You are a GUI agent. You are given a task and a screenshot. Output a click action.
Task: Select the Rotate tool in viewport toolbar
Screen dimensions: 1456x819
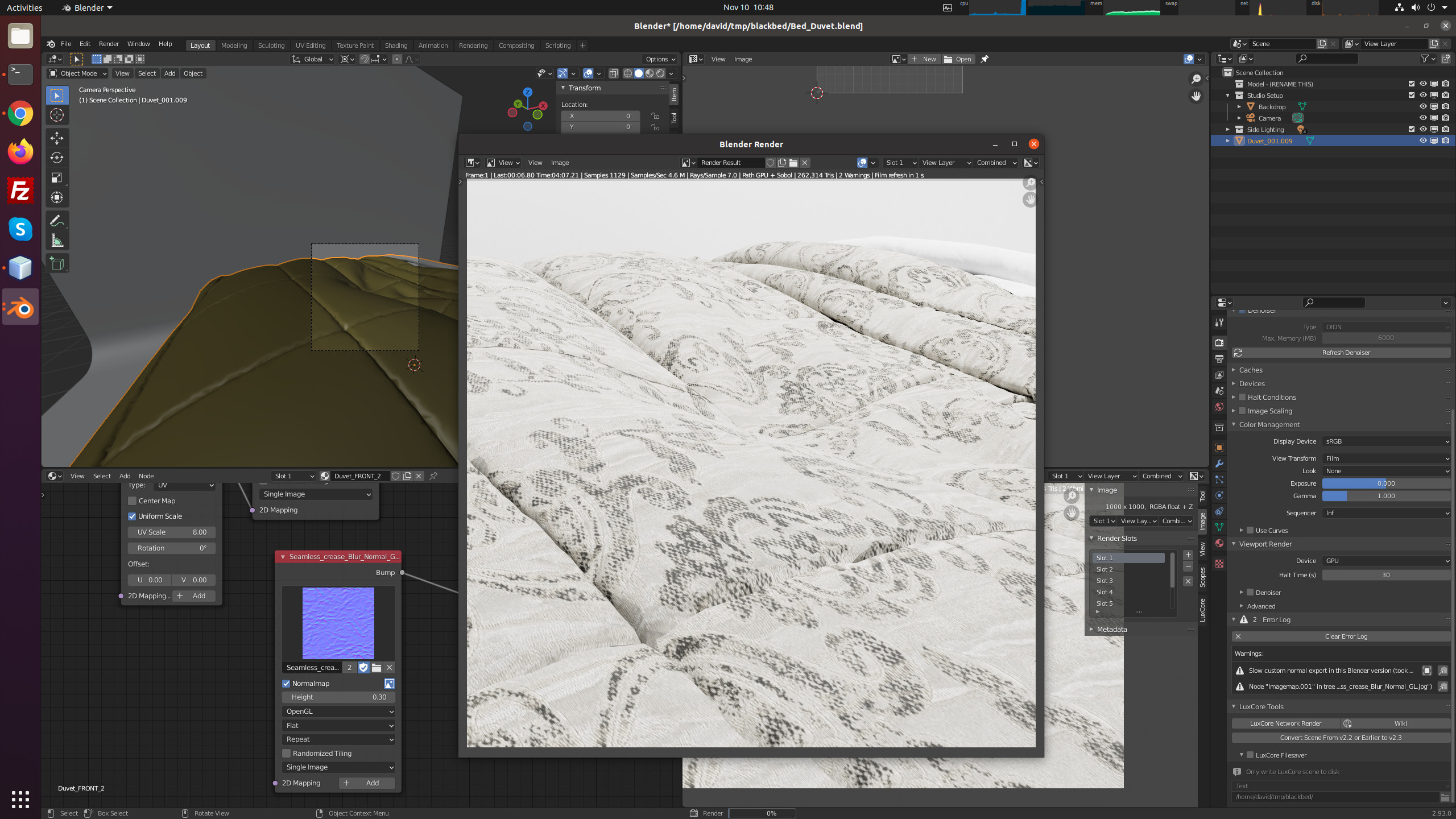pos(57,158)
